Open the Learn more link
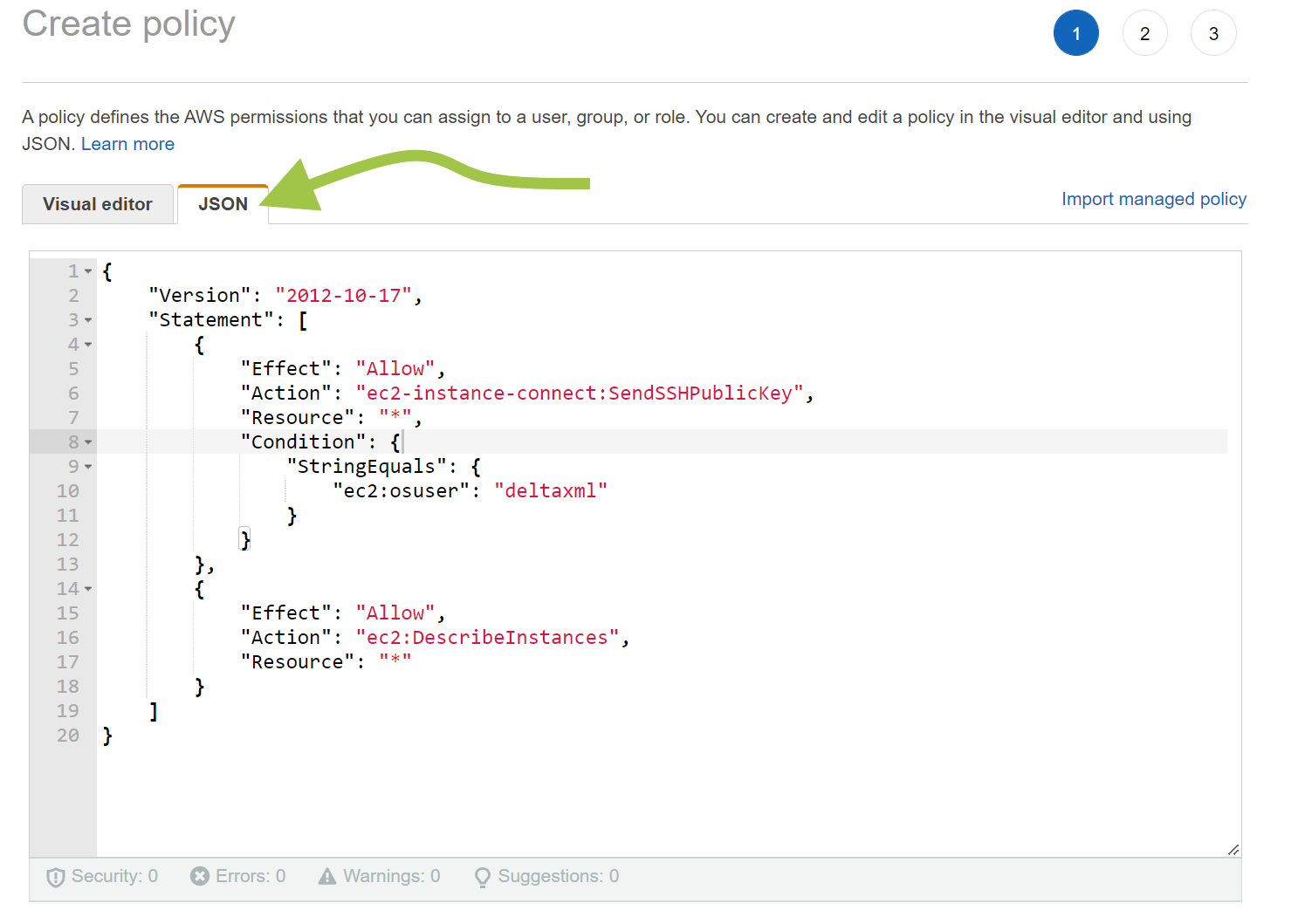The height and width of the screenshot is (924, 1298). pos(127,144)
